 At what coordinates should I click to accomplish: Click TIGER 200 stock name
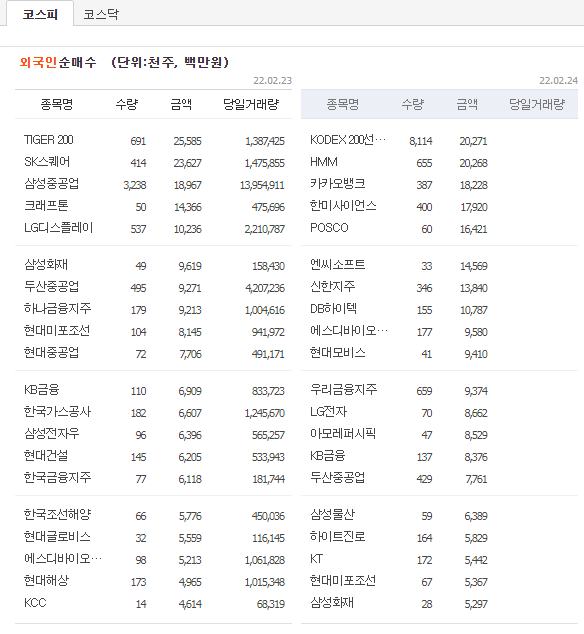click(x=49, y=140)
